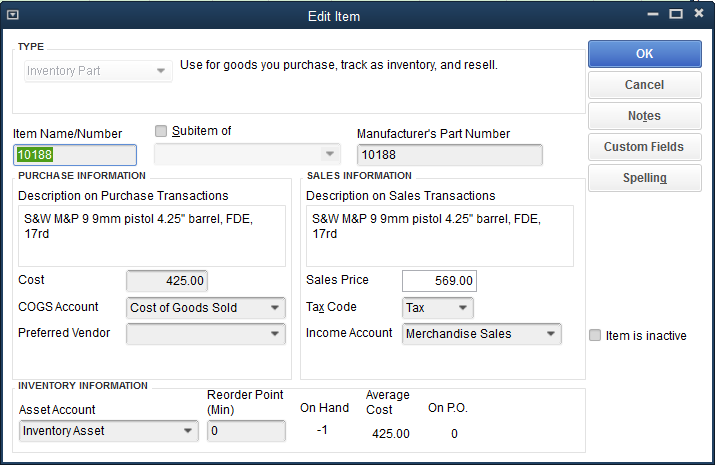
Task: Open Custom Fields
Action: click(644, 147)
